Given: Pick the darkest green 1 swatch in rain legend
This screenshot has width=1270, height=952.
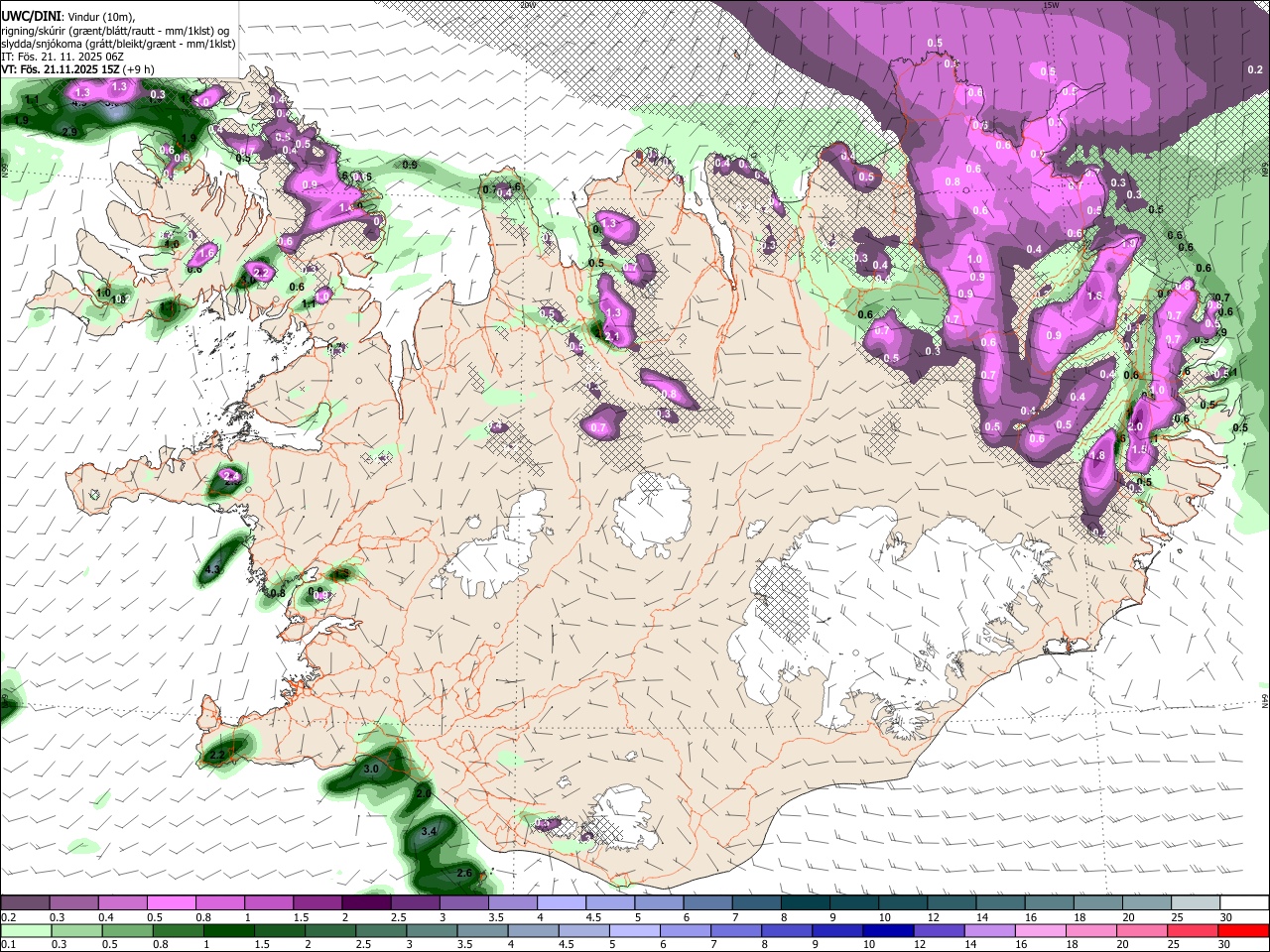Looking at the screenshot, I should coord(228,930).
